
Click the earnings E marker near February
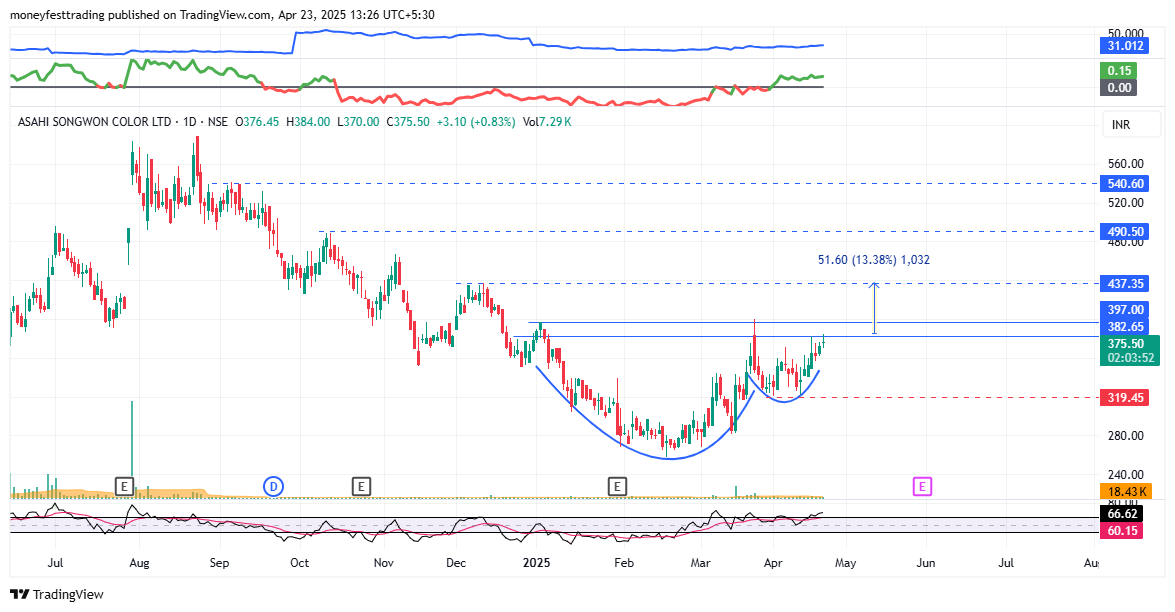[617, 487]
